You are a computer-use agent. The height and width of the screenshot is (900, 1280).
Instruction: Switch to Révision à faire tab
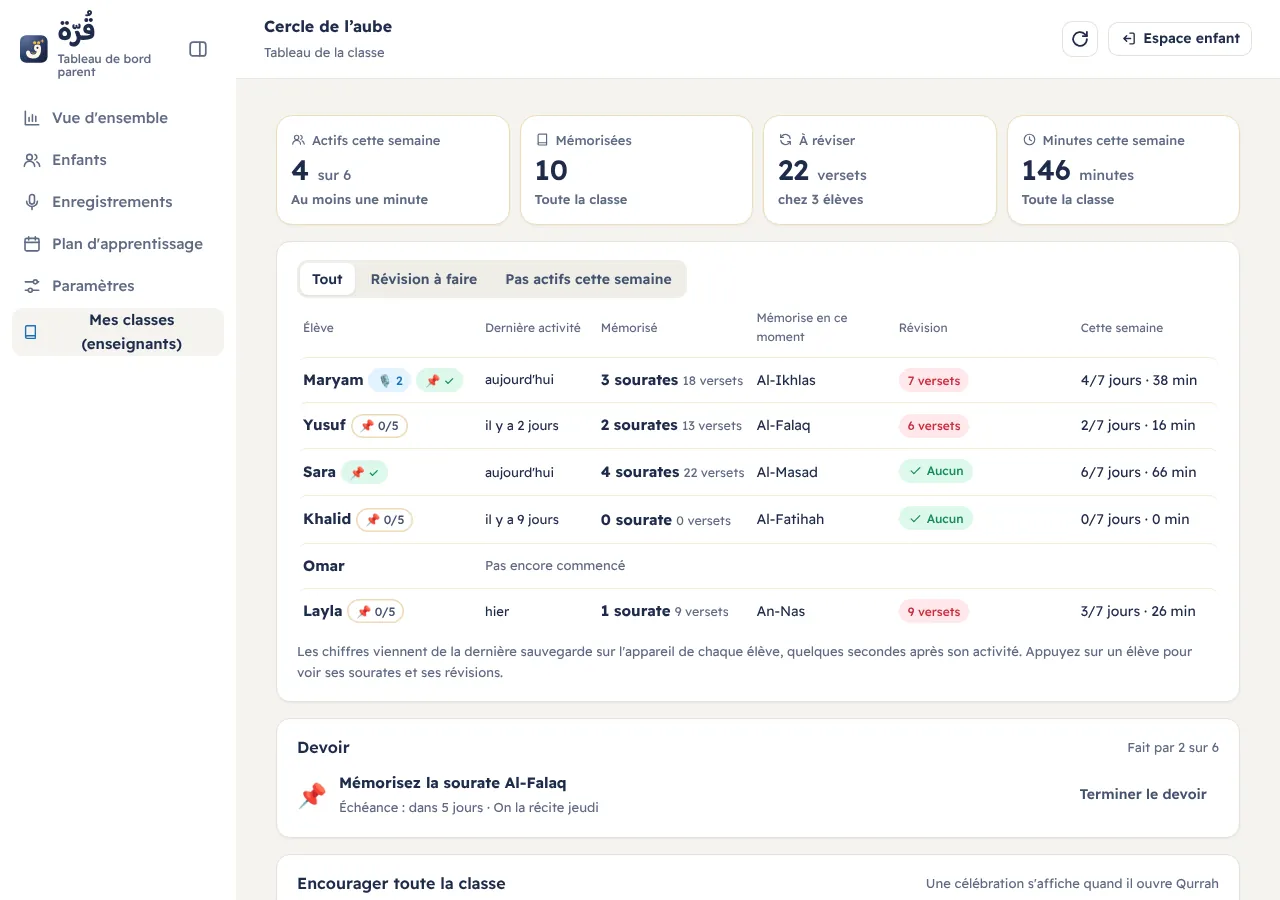(424, 279)
